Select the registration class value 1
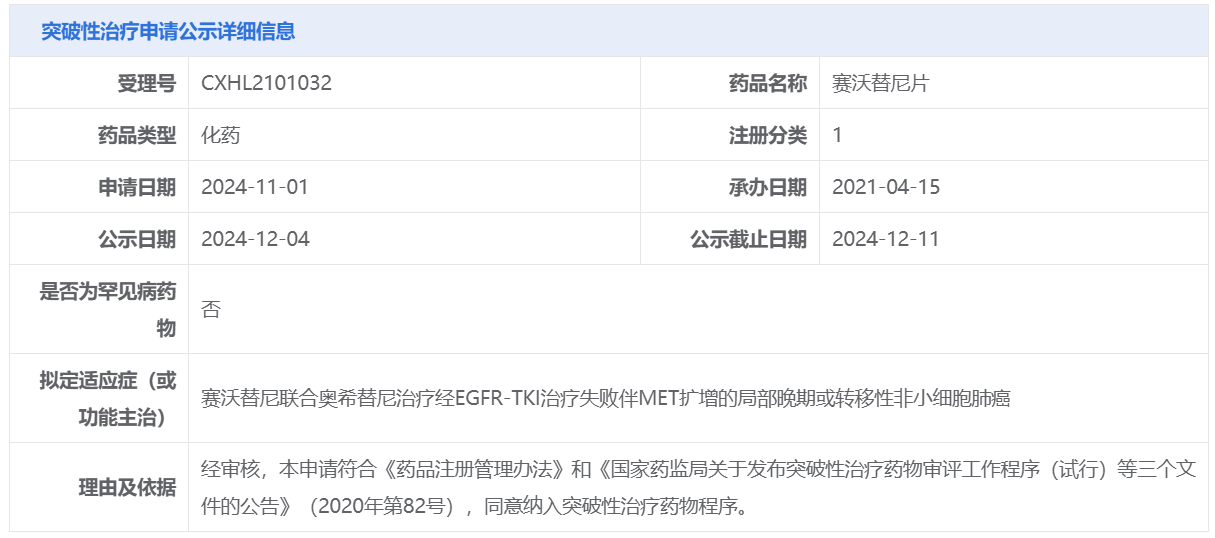This screenshot has width=1215, height=538. point(838,135)
